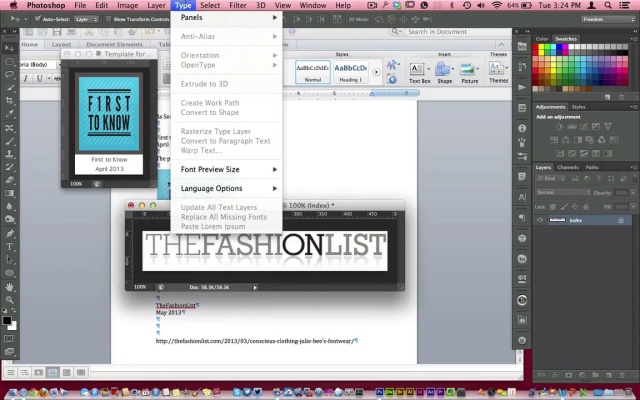Screen dimensions: 640x400
Task: Click the First to Know image thumbnail
Action: [x=109, y=114]
